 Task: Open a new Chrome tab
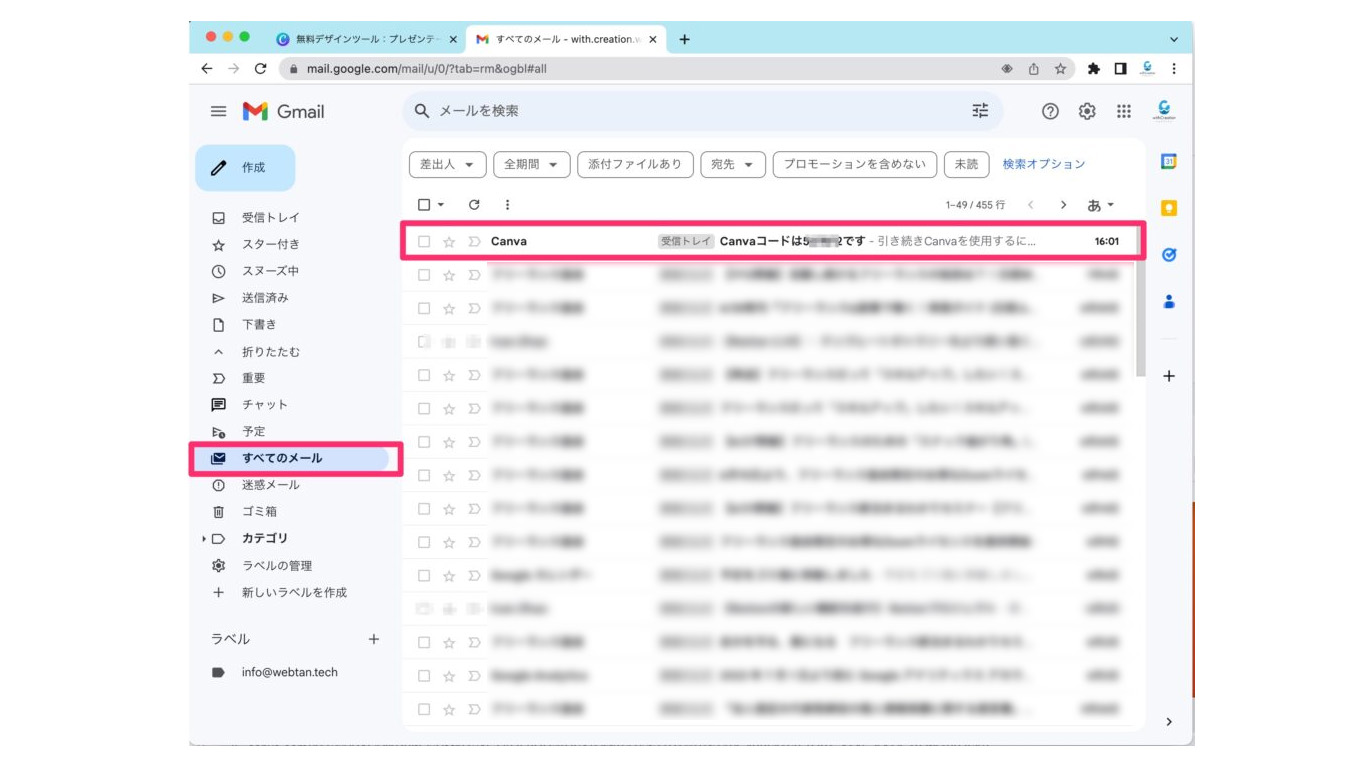pyautogui.click(x=684, y=39)
